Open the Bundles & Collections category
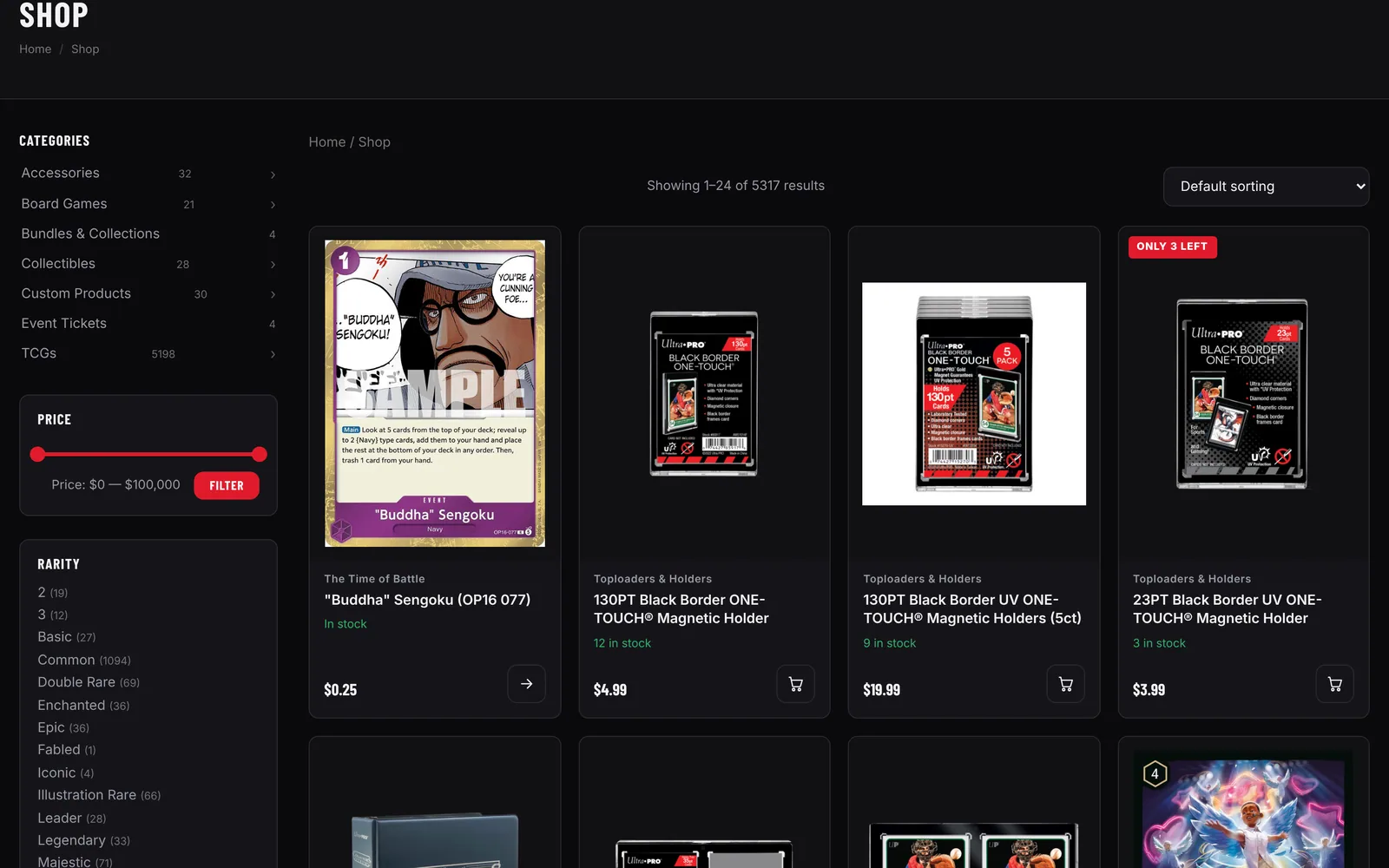 90,233
